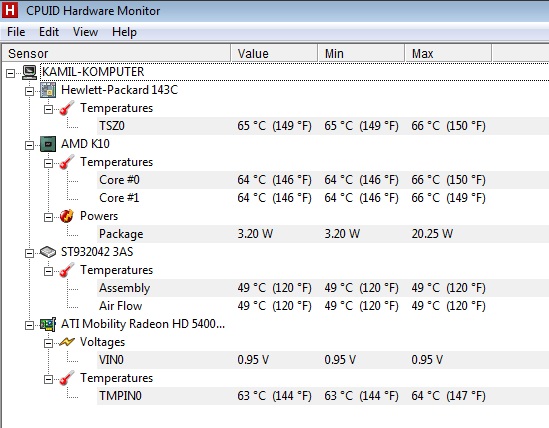Viewport: 549px width, 428px height.
Task: Collapse the KAMIL-KOMPUTER root node
Action: coord(11,73)
